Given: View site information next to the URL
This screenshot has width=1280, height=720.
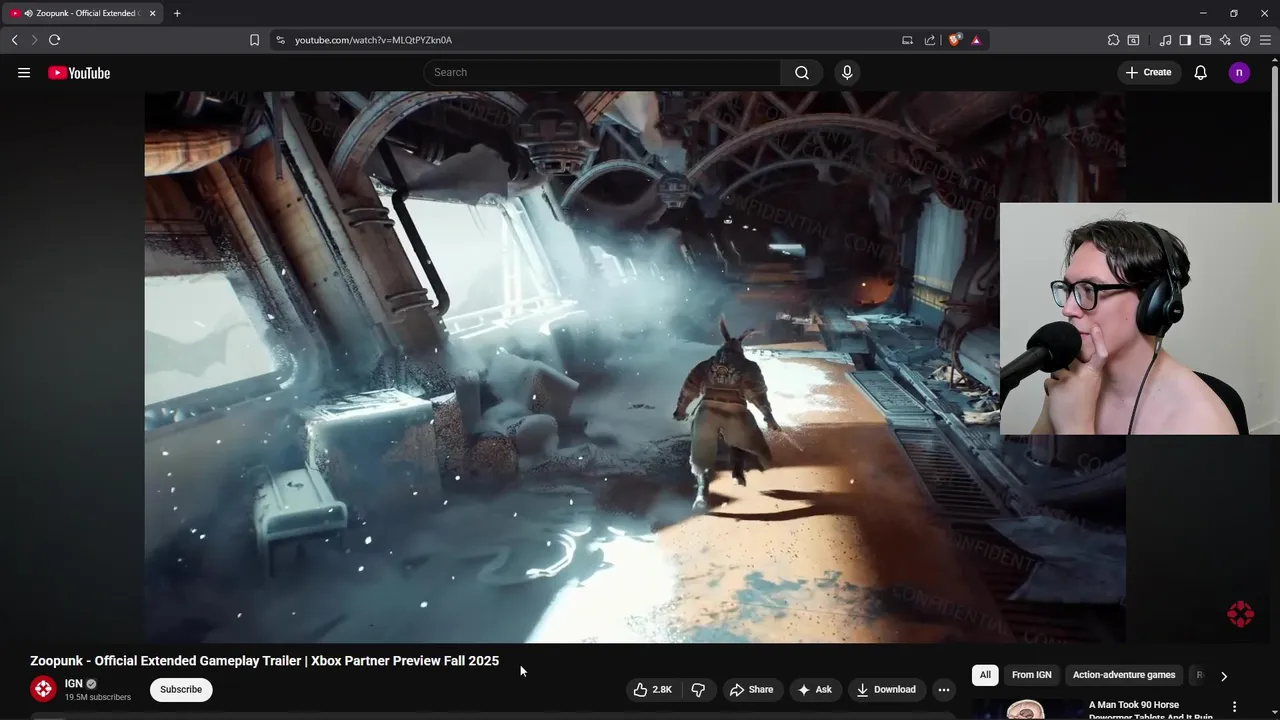Looking at the screenshot, I should click(280, 40).
